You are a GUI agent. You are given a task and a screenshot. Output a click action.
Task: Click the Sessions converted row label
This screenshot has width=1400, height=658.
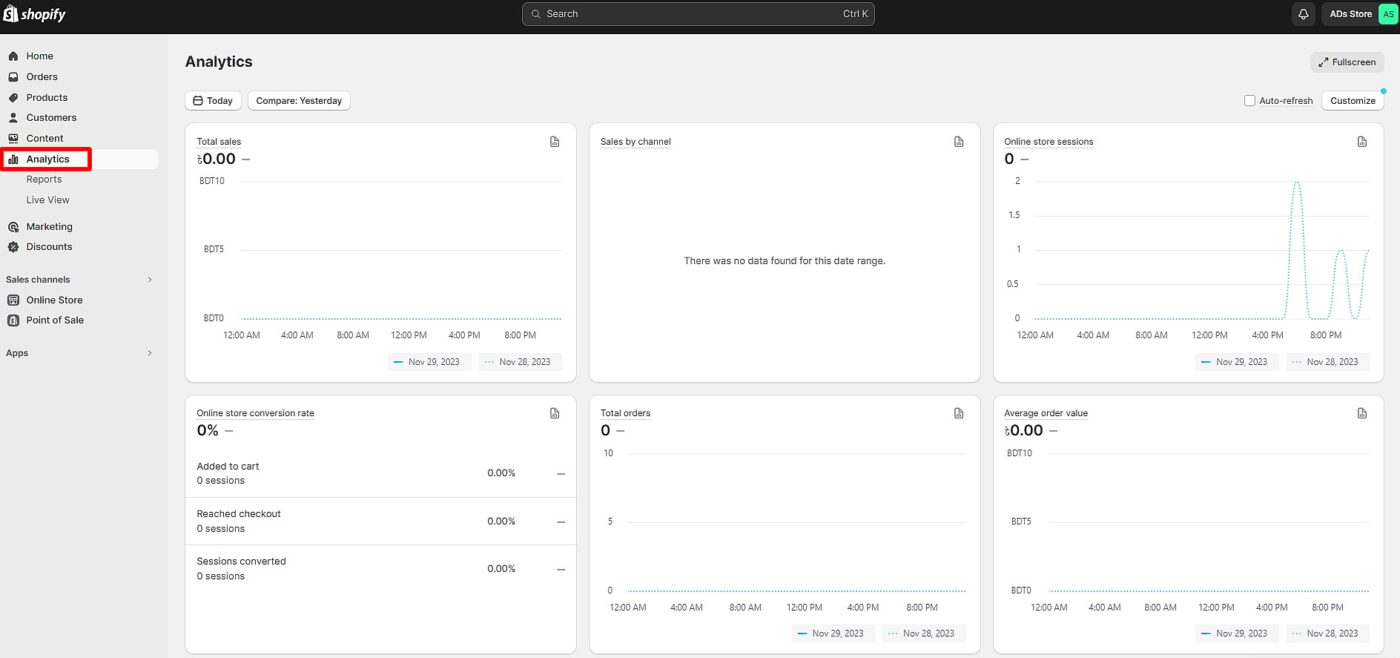coord(241,562)
